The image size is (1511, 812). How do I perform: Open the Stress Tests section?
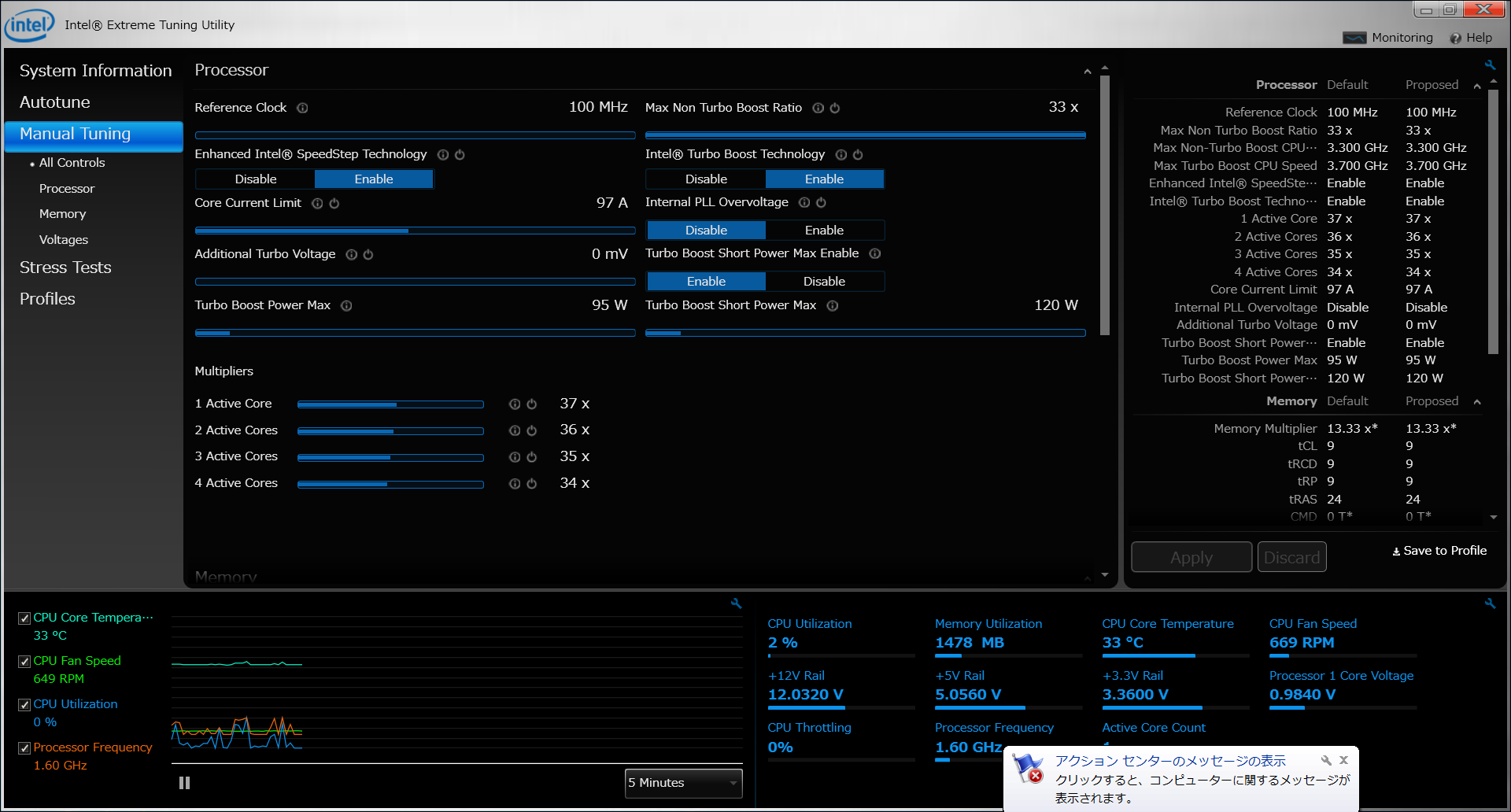[x=65, y=268]
